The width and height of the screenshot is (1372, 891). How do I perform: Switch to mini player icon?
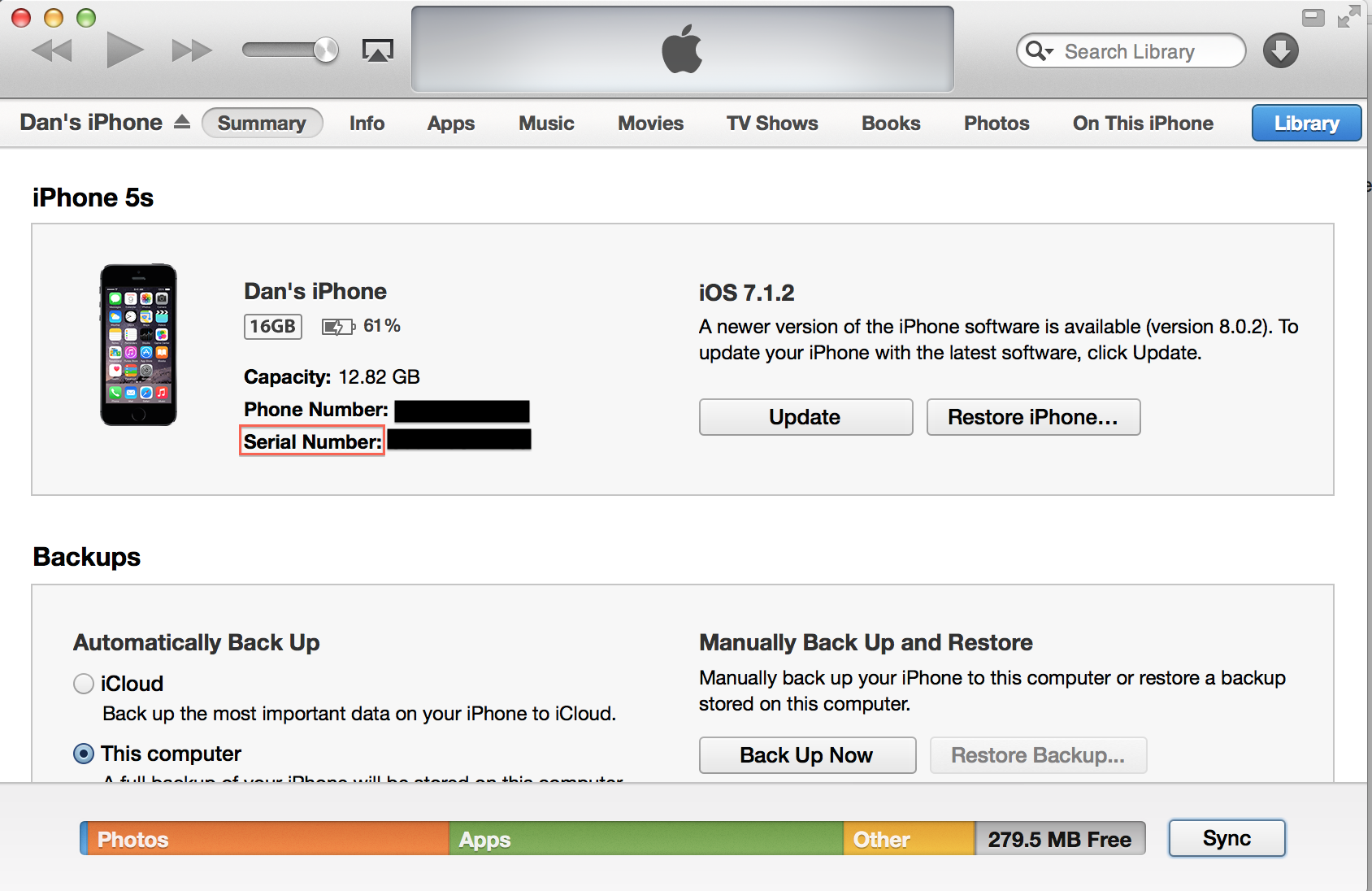[x=1313, y=17]
